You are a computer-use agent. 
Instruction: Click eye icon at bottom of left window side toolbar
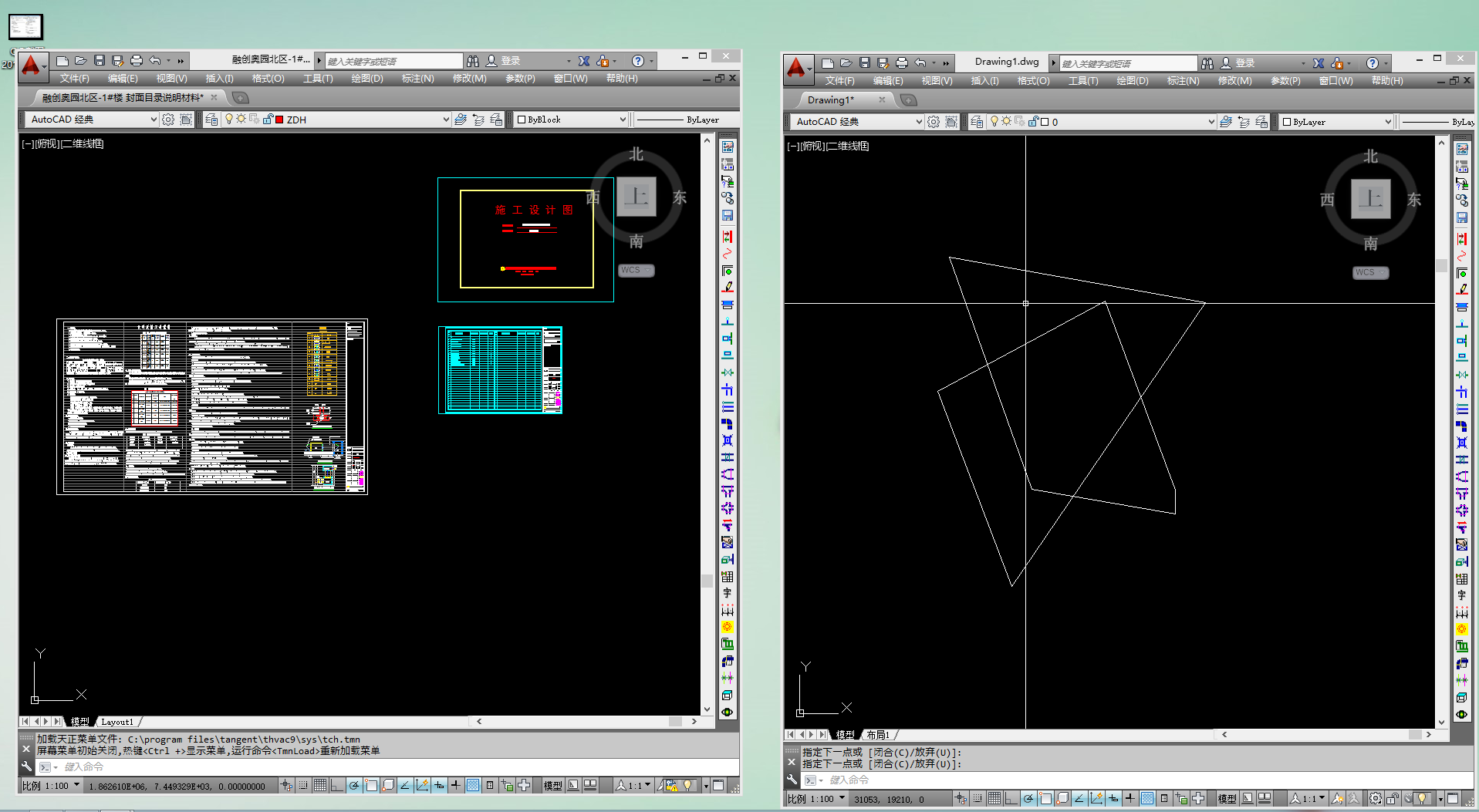pos(727,712)
